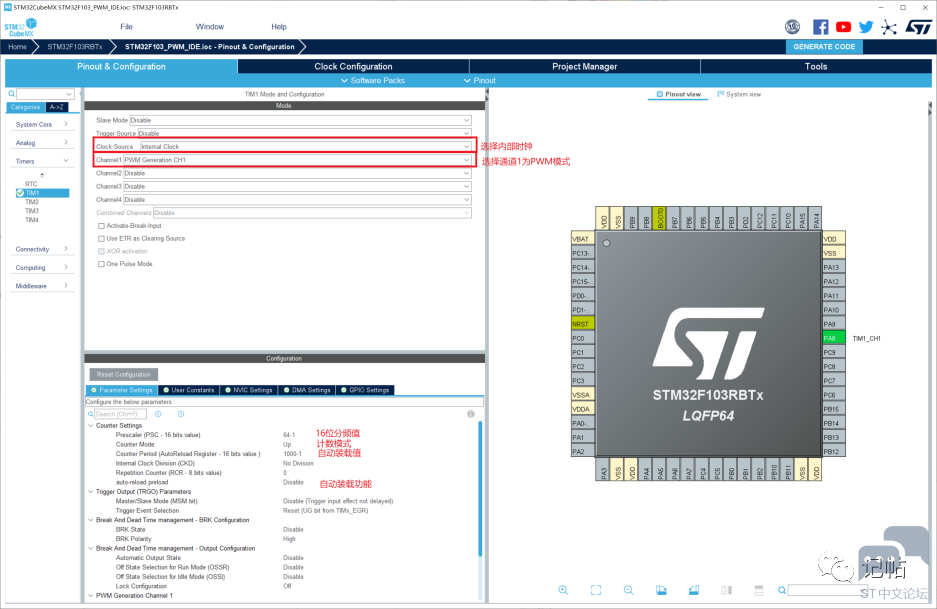Open the Channel3 dropdown
937x609 pixels.
coord(297,186)
